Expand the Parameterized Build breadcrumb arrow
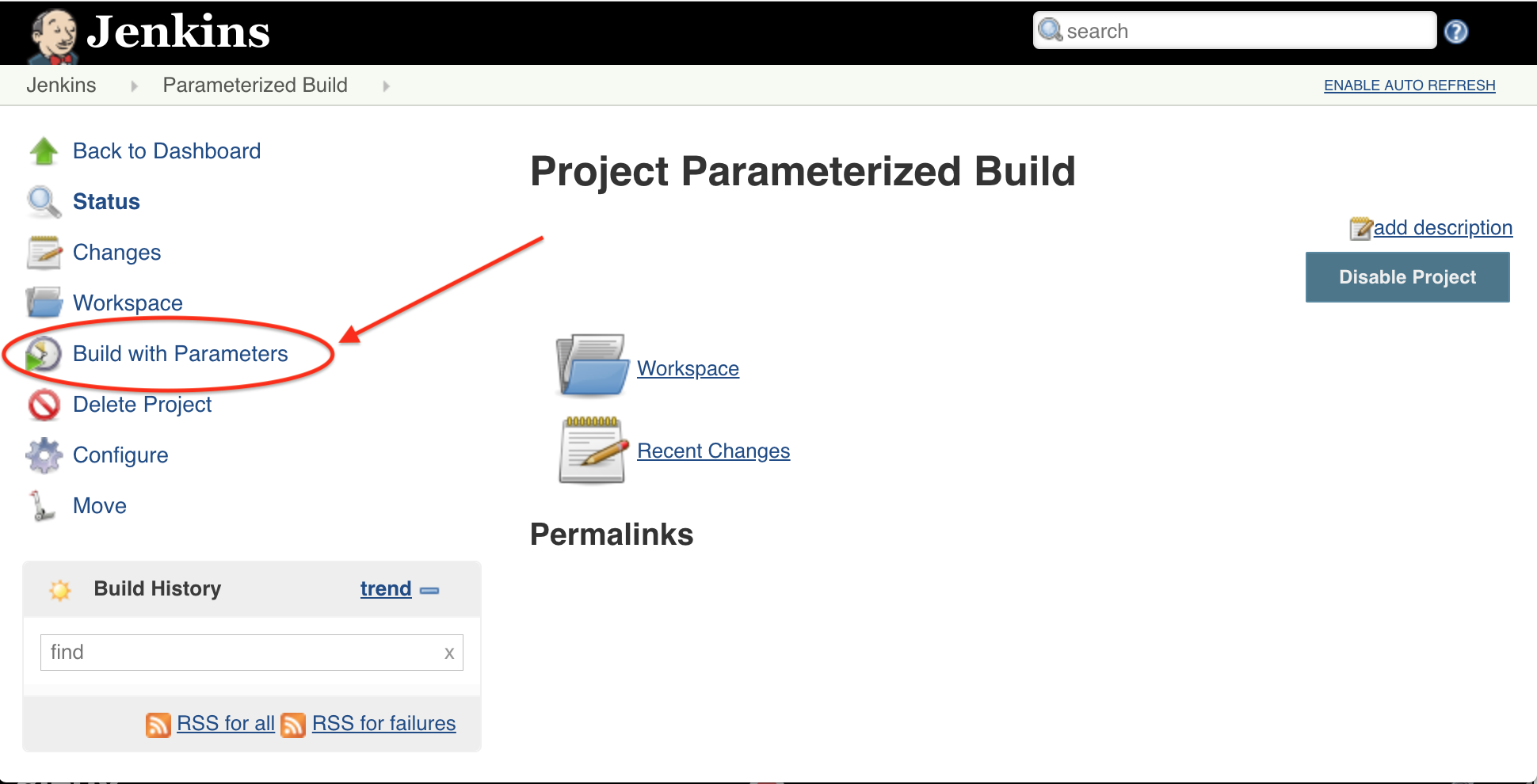The height and width of the screenshot is (784, 1537). pyautogui.click(x=386, y=86)
